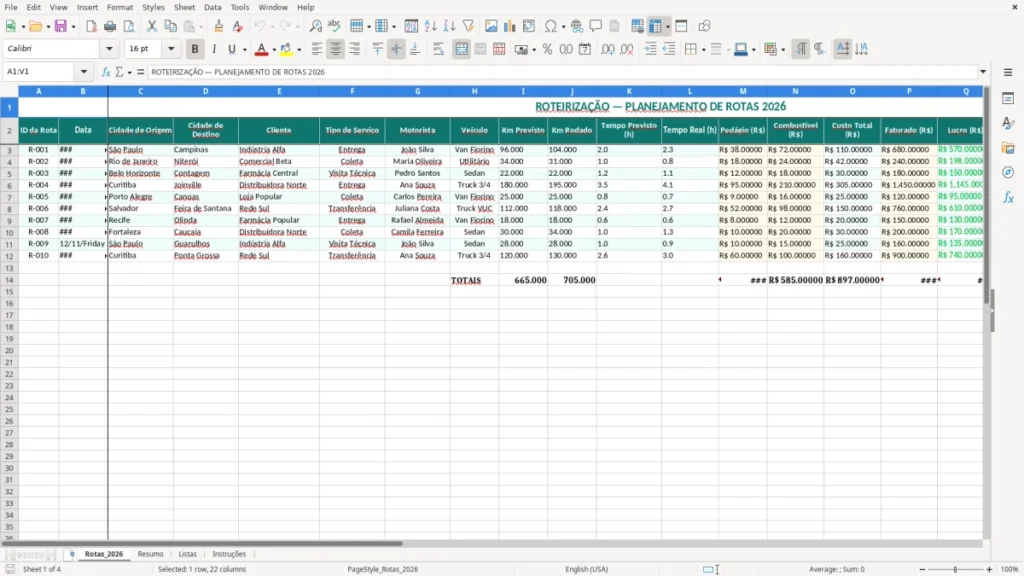Insert a comment with speech bubble icon
Screen dimensions: 1024x576
pyautogui.click(x=596, y=26)
